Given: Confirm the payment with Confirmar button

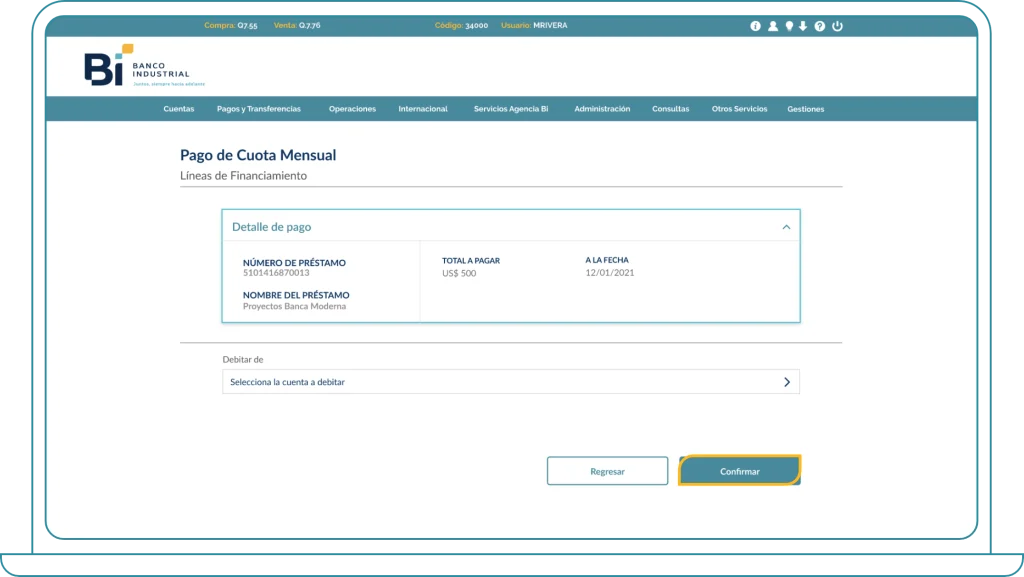Looking at the screenshot, I should pyautogui.click(x=740, y=471).
